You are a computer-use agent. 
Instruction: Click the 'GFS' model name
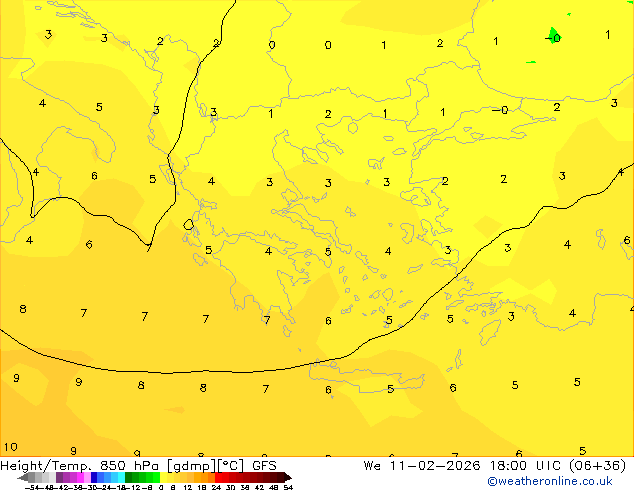264,466
